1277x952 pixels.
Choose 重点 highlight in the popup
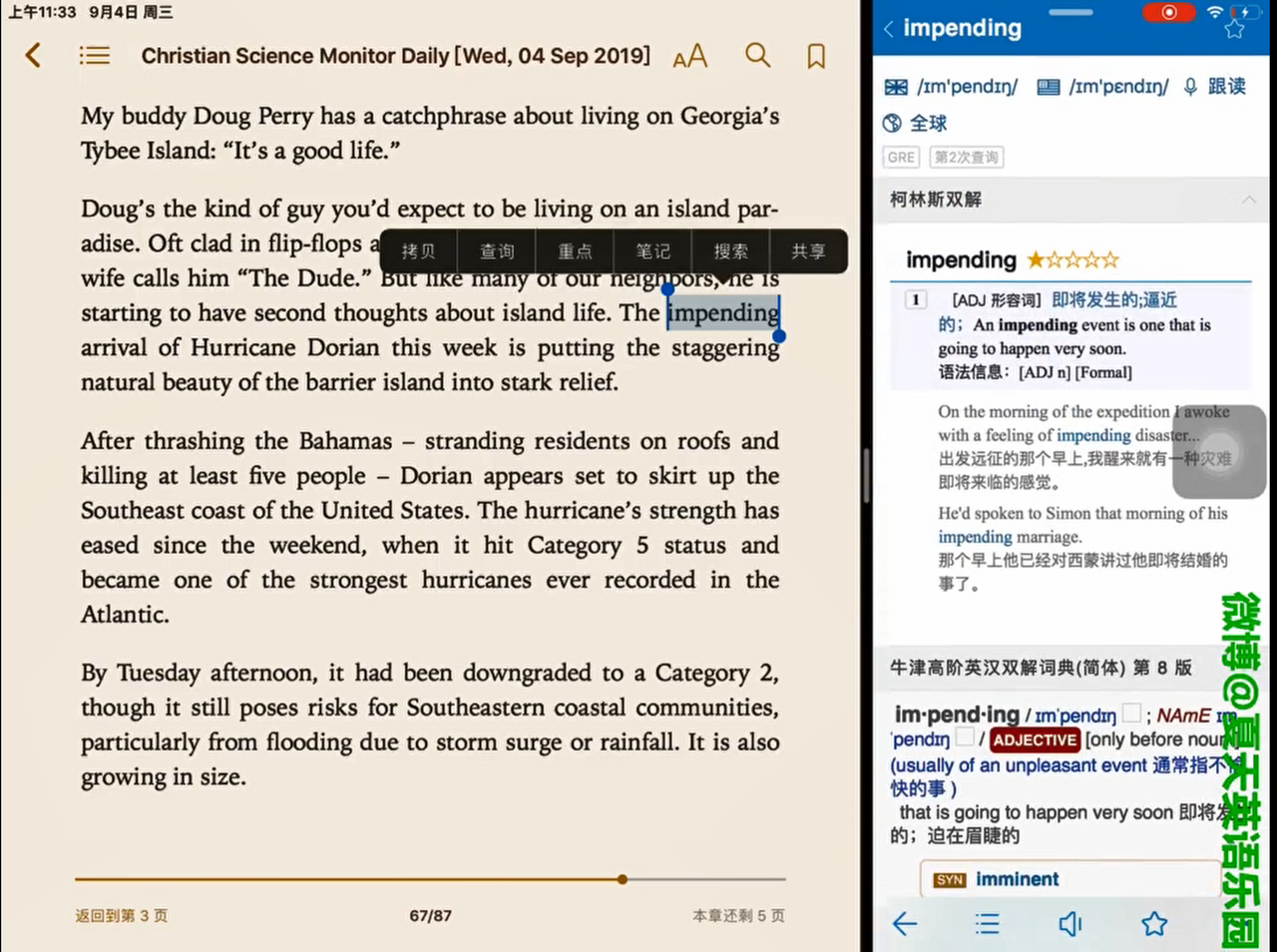point(575,251)
